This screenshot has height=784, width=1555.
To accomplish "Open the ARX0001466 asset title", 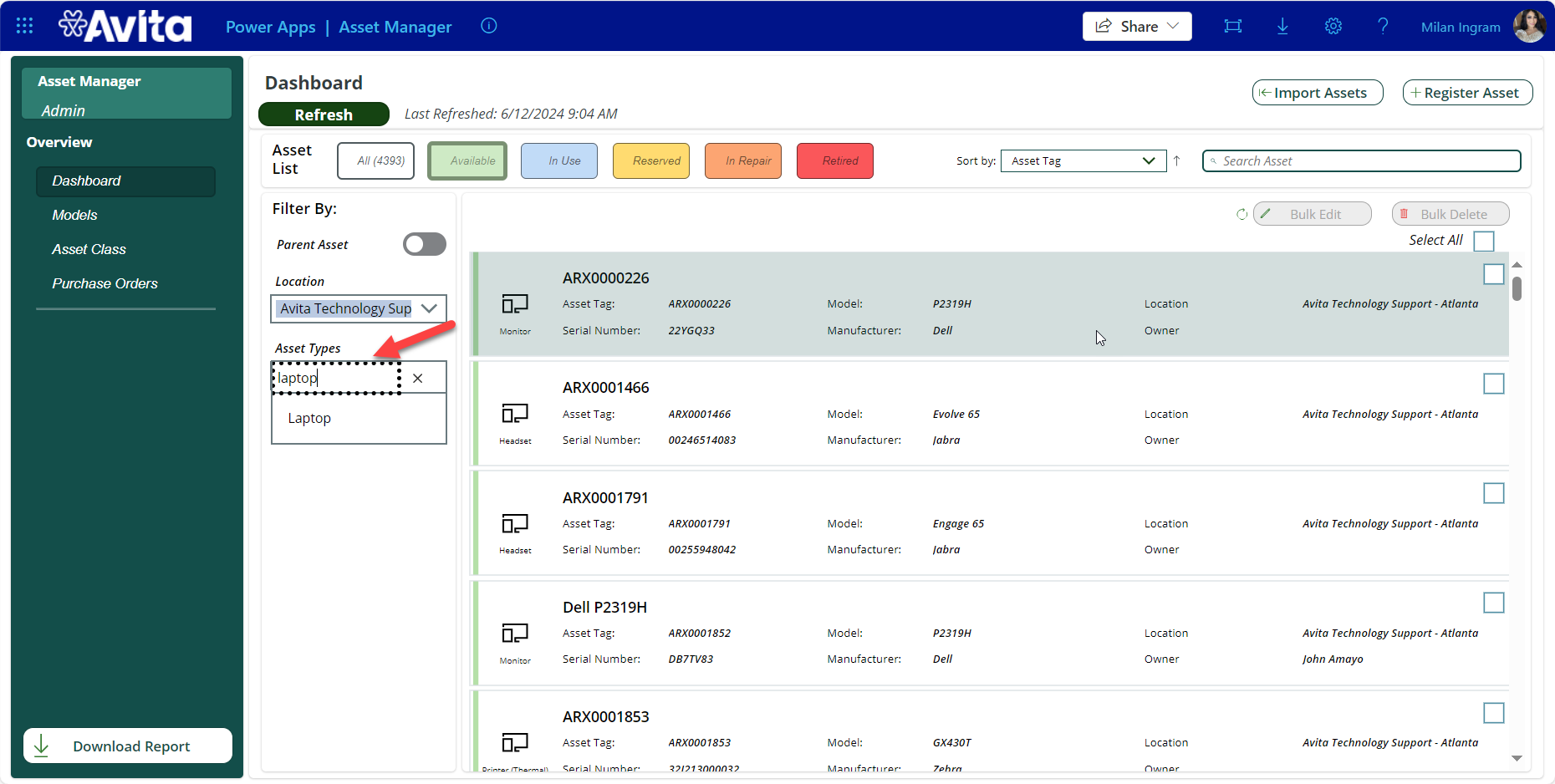I will point(605,388).
